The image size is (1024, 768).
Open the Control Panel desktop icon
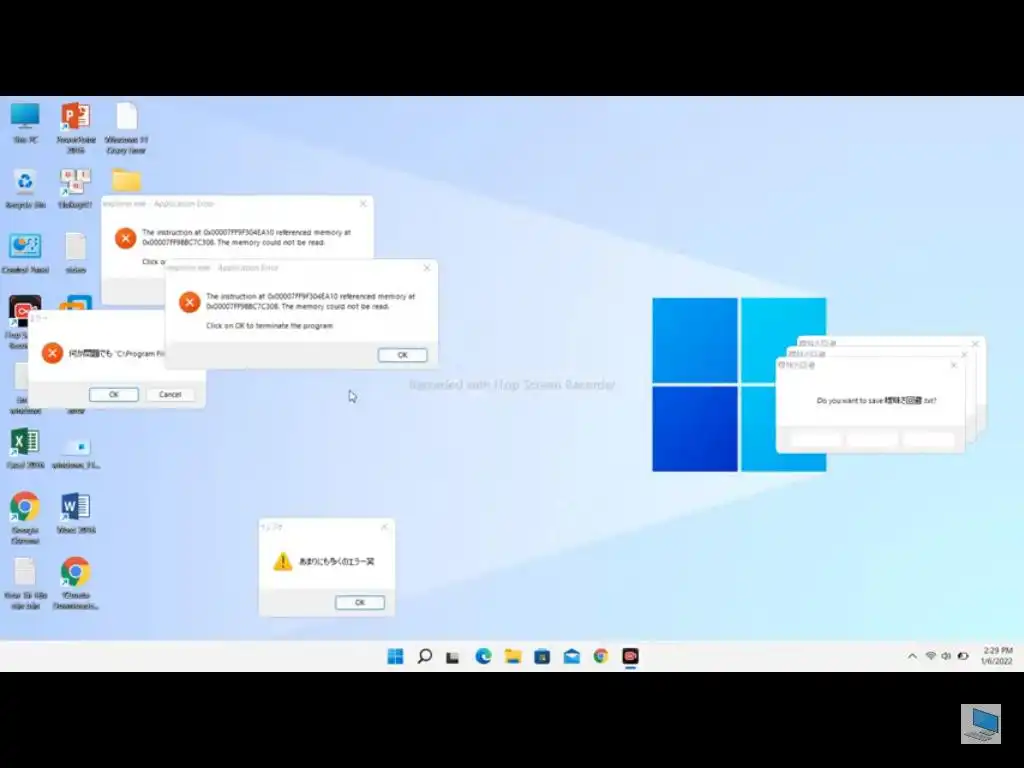(x=25, y=253)
